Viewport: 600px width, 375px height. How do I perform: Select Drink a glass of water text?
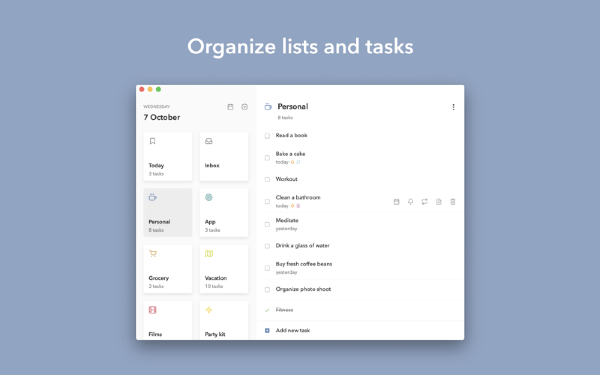[x=303, y=246]
